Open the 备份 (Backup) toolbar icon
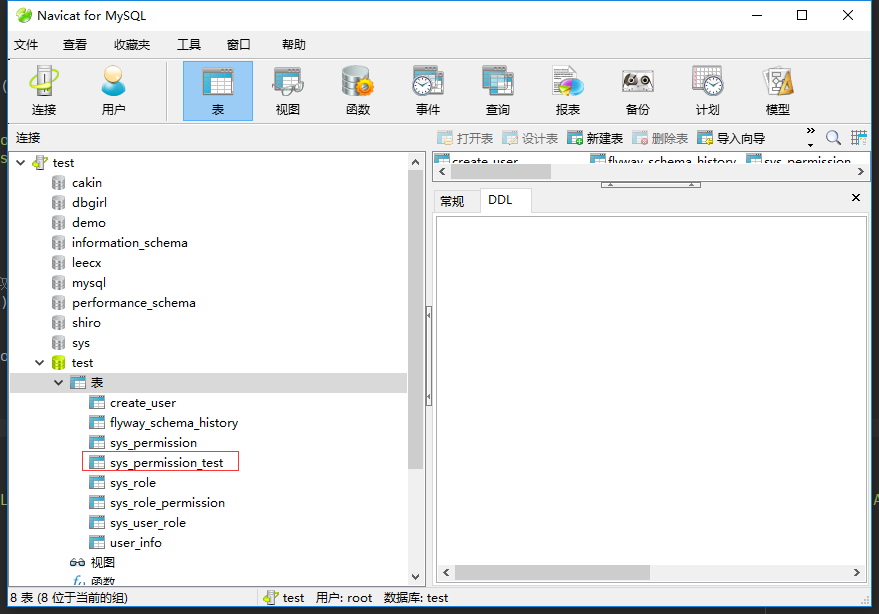Image resolution: width=879 pixels, height=614 pixels. point(636,89)
